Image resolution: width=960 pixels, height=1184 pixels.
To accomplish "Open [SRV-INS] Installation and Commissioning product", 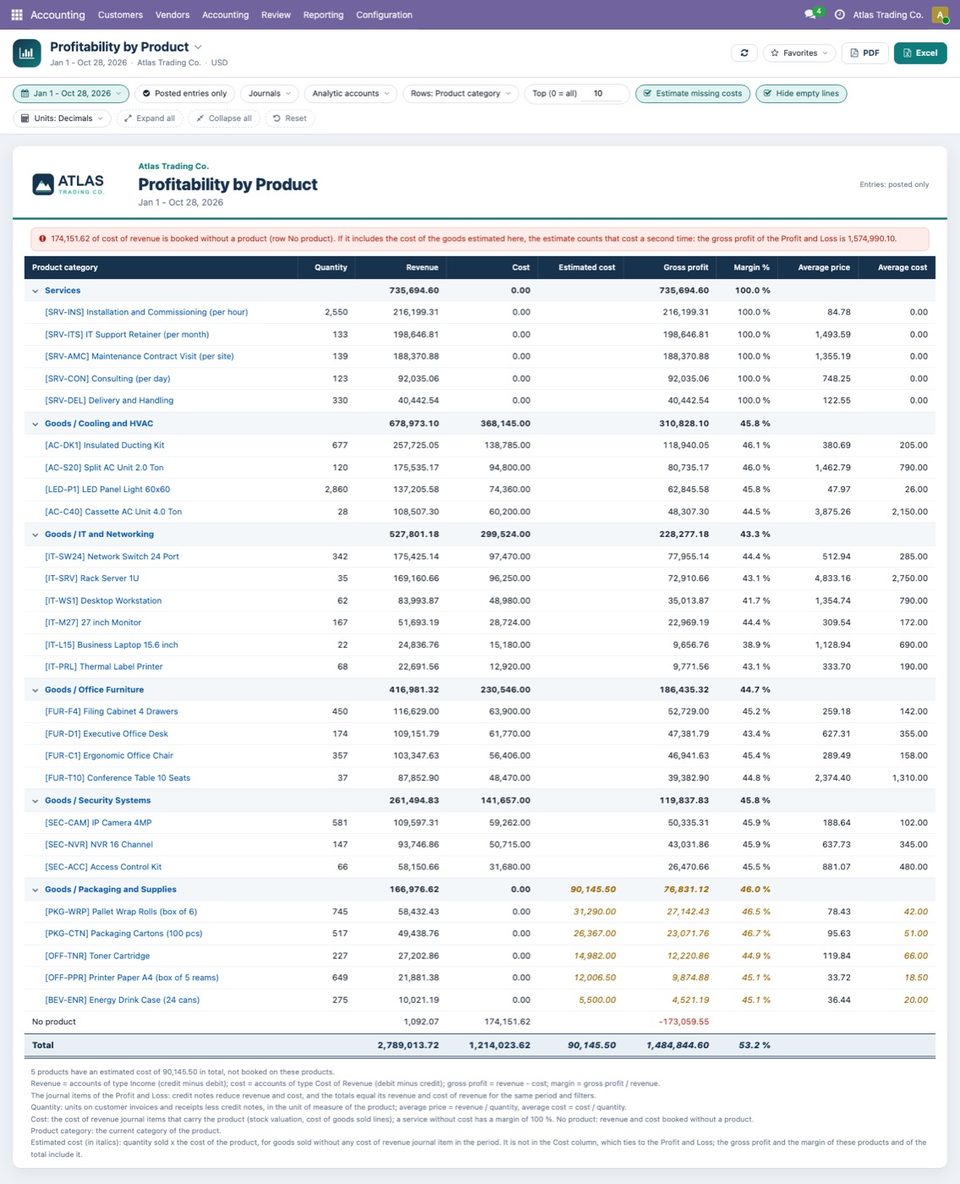I will point(147,312).
